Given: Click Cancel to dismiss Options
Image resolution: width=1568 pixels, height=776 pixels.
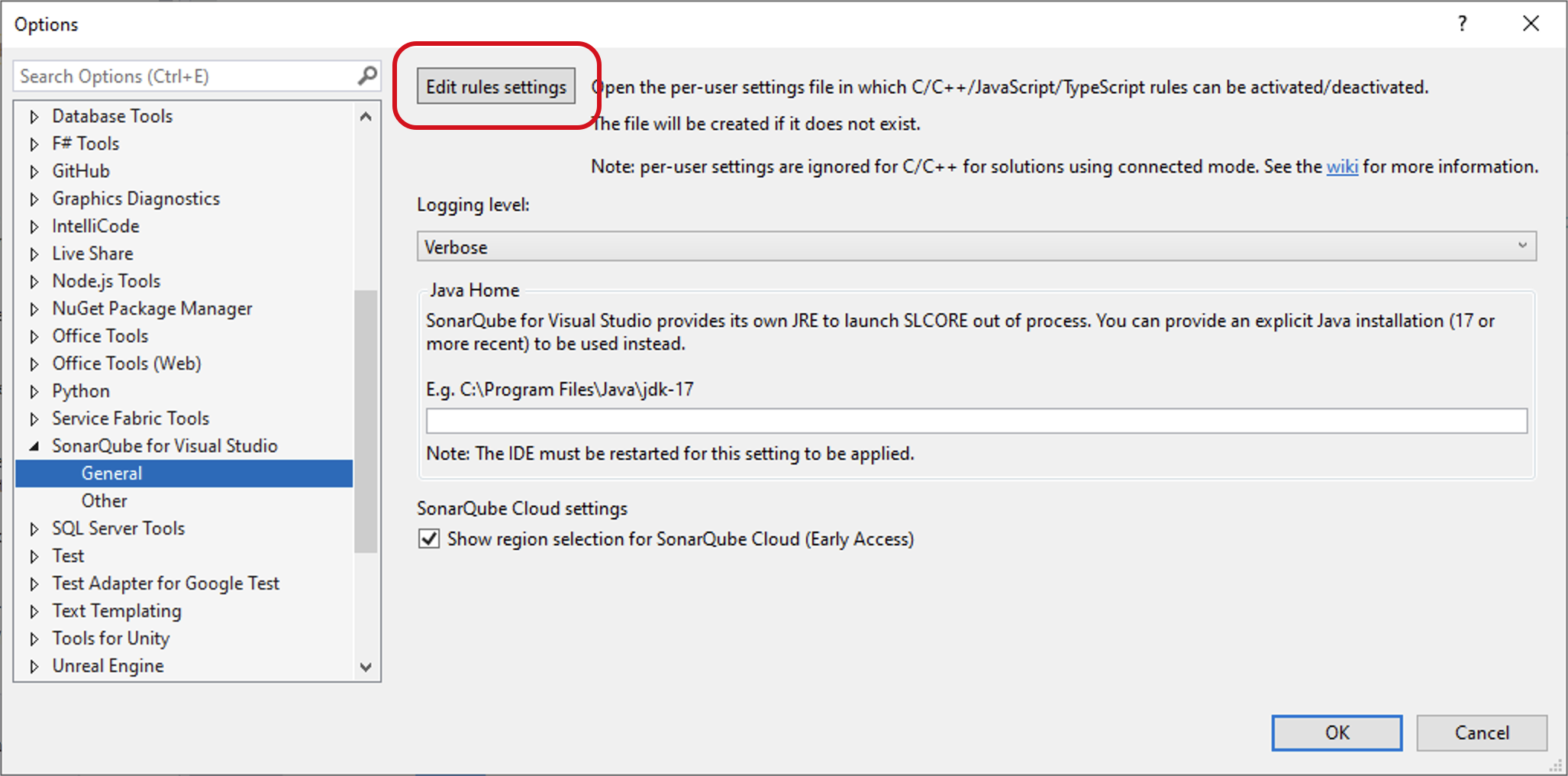Looking at the screenshot, I should (1480, 732).
